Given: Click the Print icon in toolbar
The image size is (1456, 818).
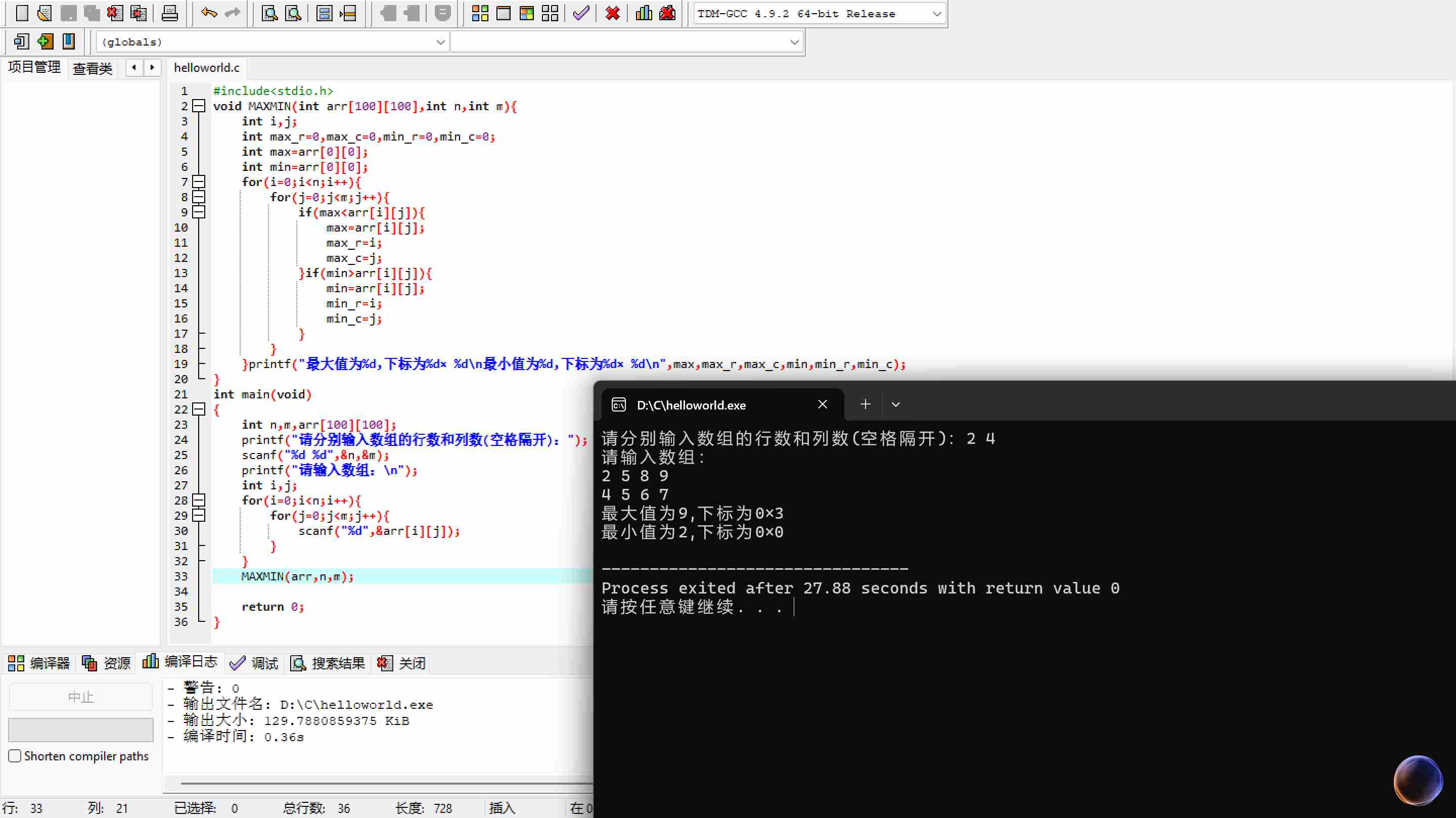Looking at the screenshot, I should click(169, 13).
